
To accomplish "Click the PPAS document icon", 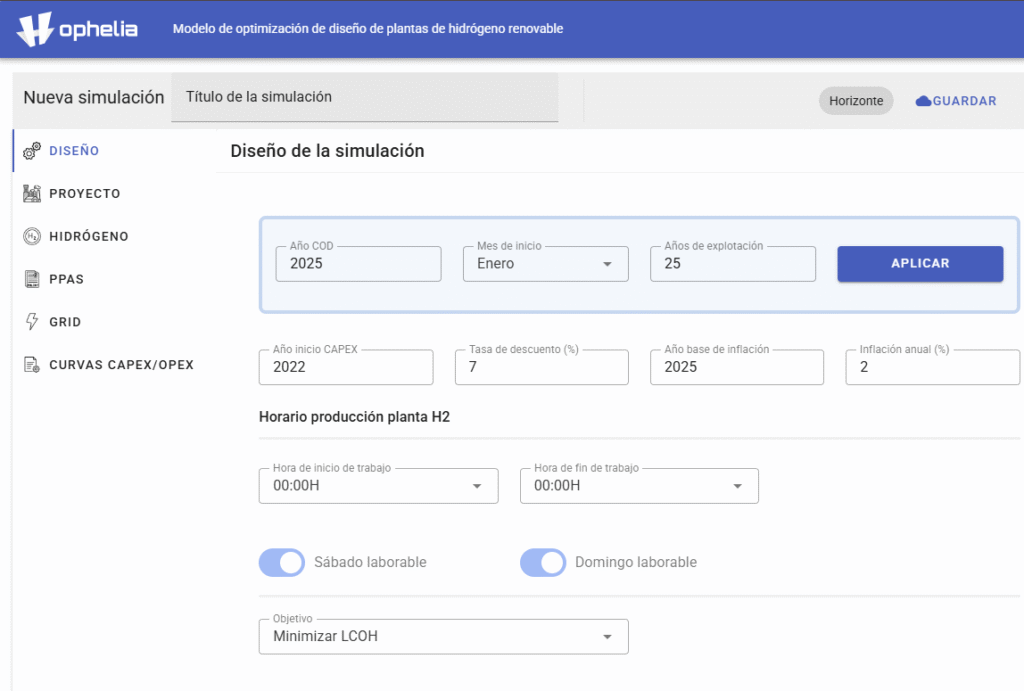I will (31, 280).
